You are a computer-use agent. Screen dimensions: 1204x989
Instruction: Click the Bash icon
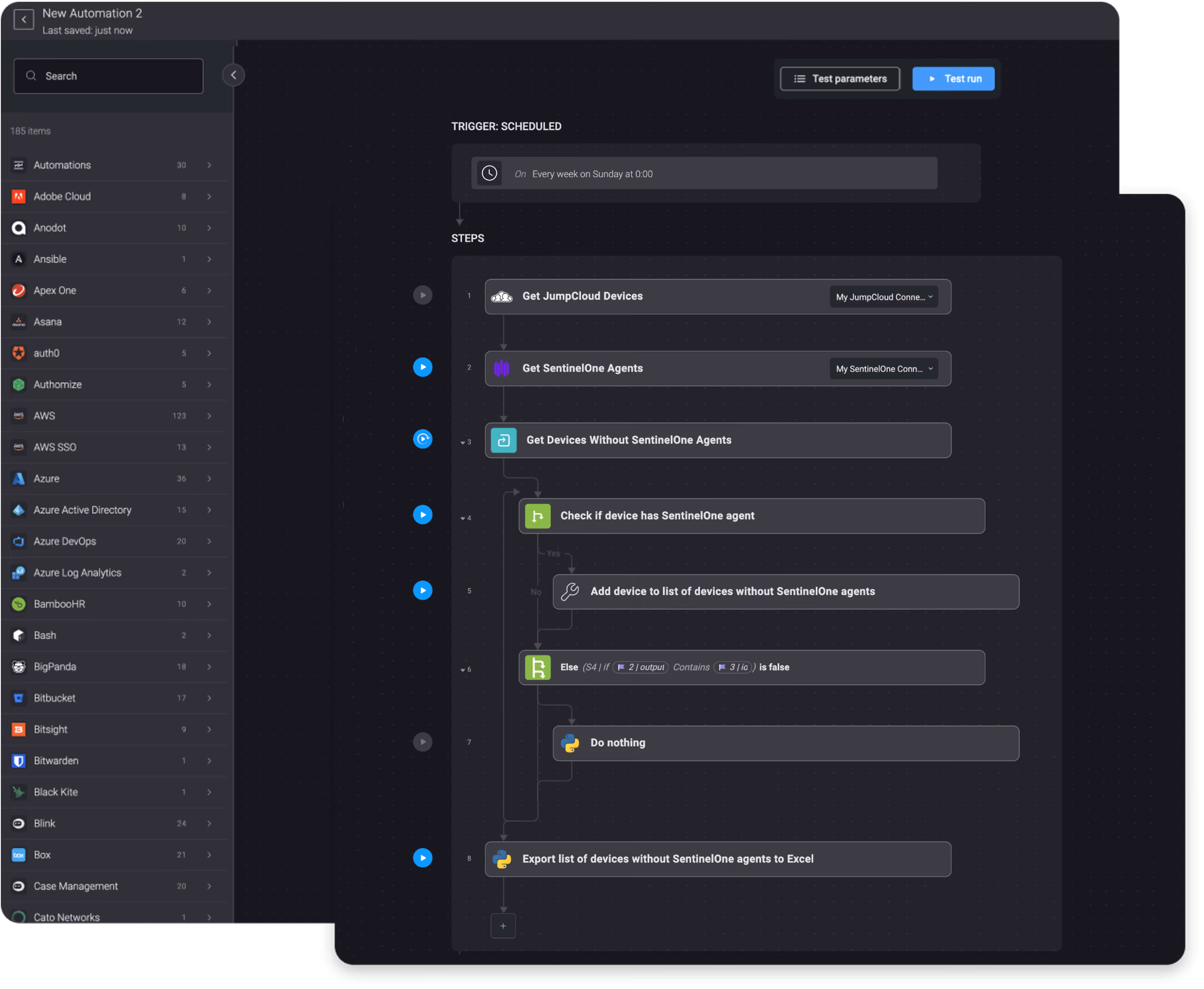(19, 636)
